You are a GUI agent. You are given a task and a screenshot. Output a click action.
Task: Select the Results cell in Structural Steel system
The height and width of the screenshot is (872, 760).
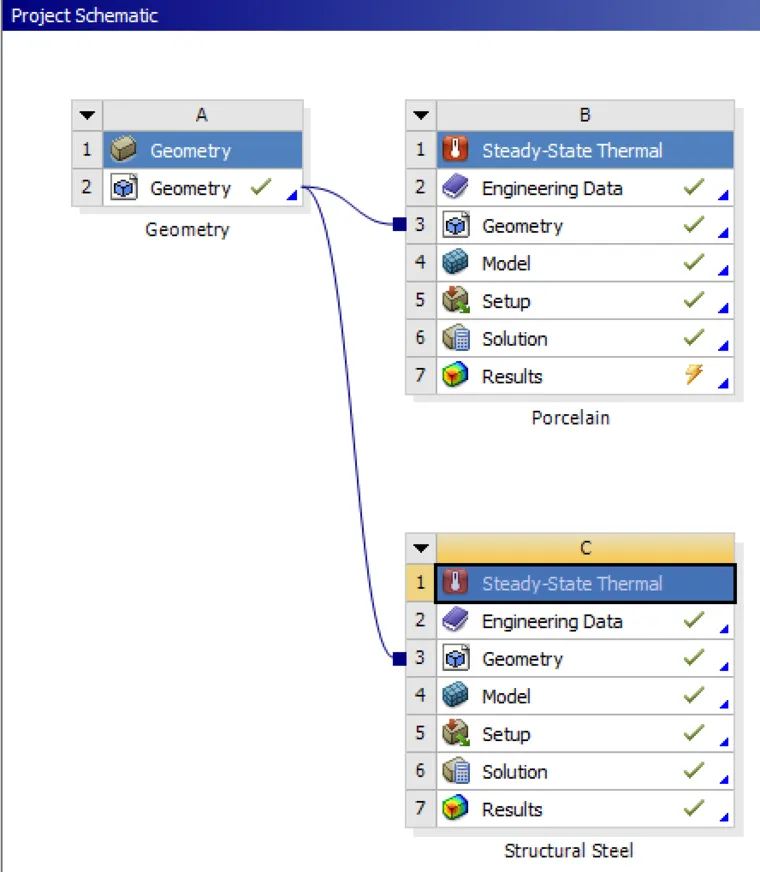(x=585, y=809)
